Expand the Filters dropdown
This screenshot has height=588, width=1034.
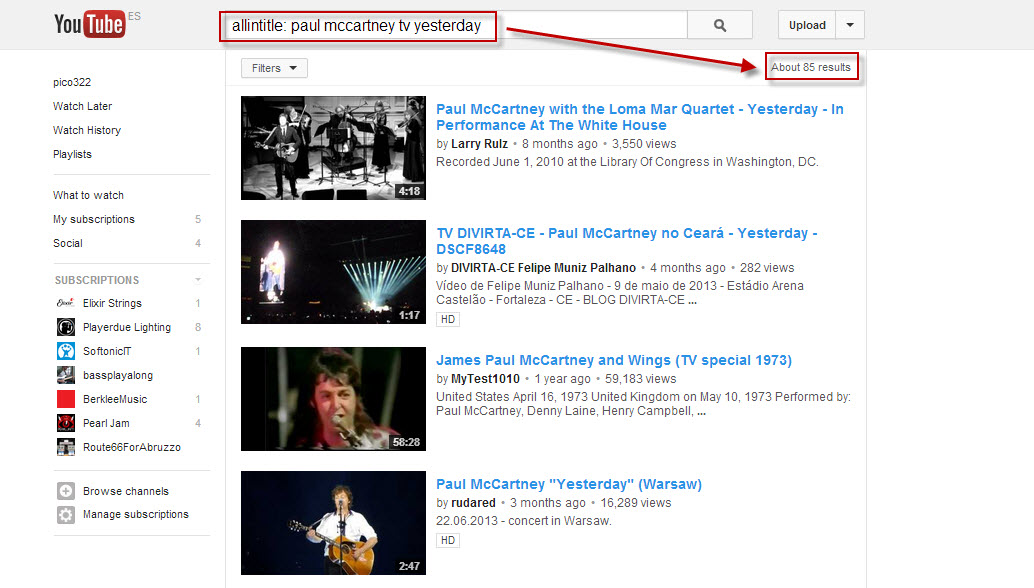tap(274, 68)
